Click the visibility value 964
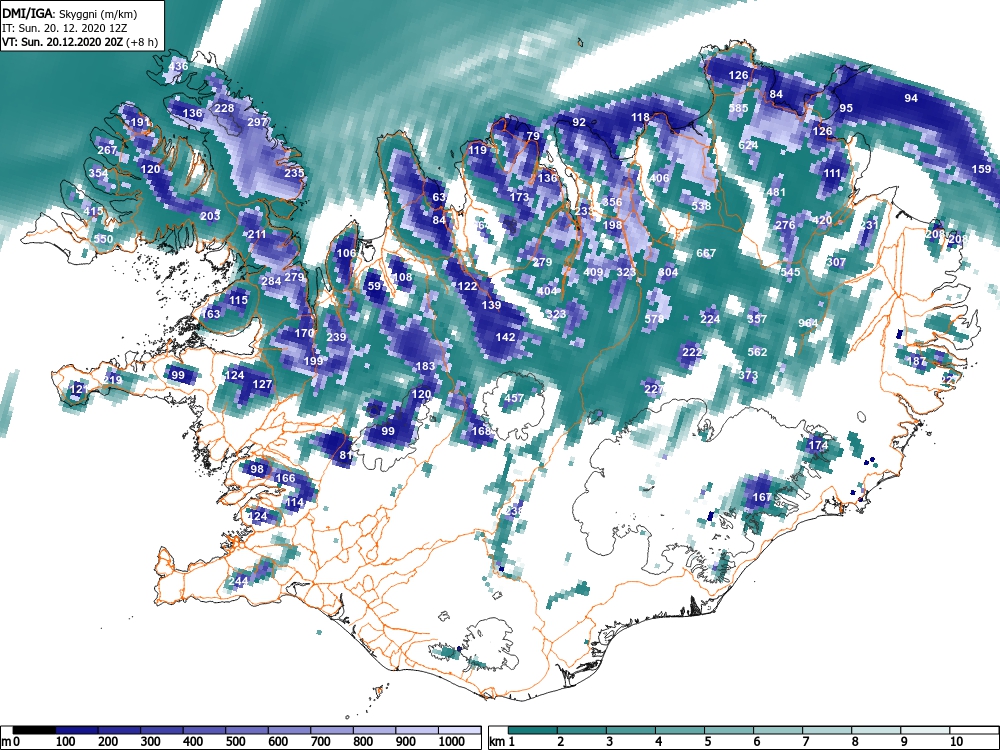1000x750 pixels. (808, 323)
